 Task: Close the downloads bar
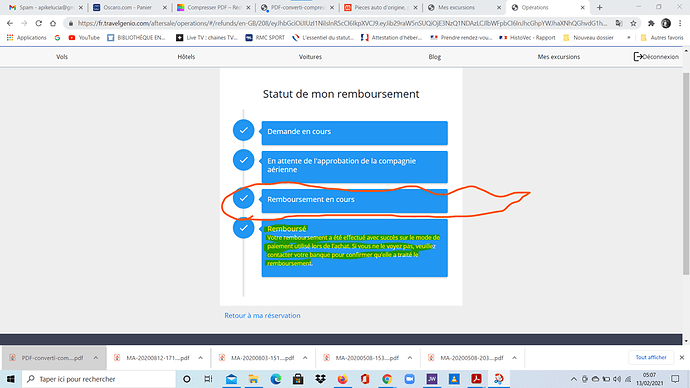(x=682, y=357)
